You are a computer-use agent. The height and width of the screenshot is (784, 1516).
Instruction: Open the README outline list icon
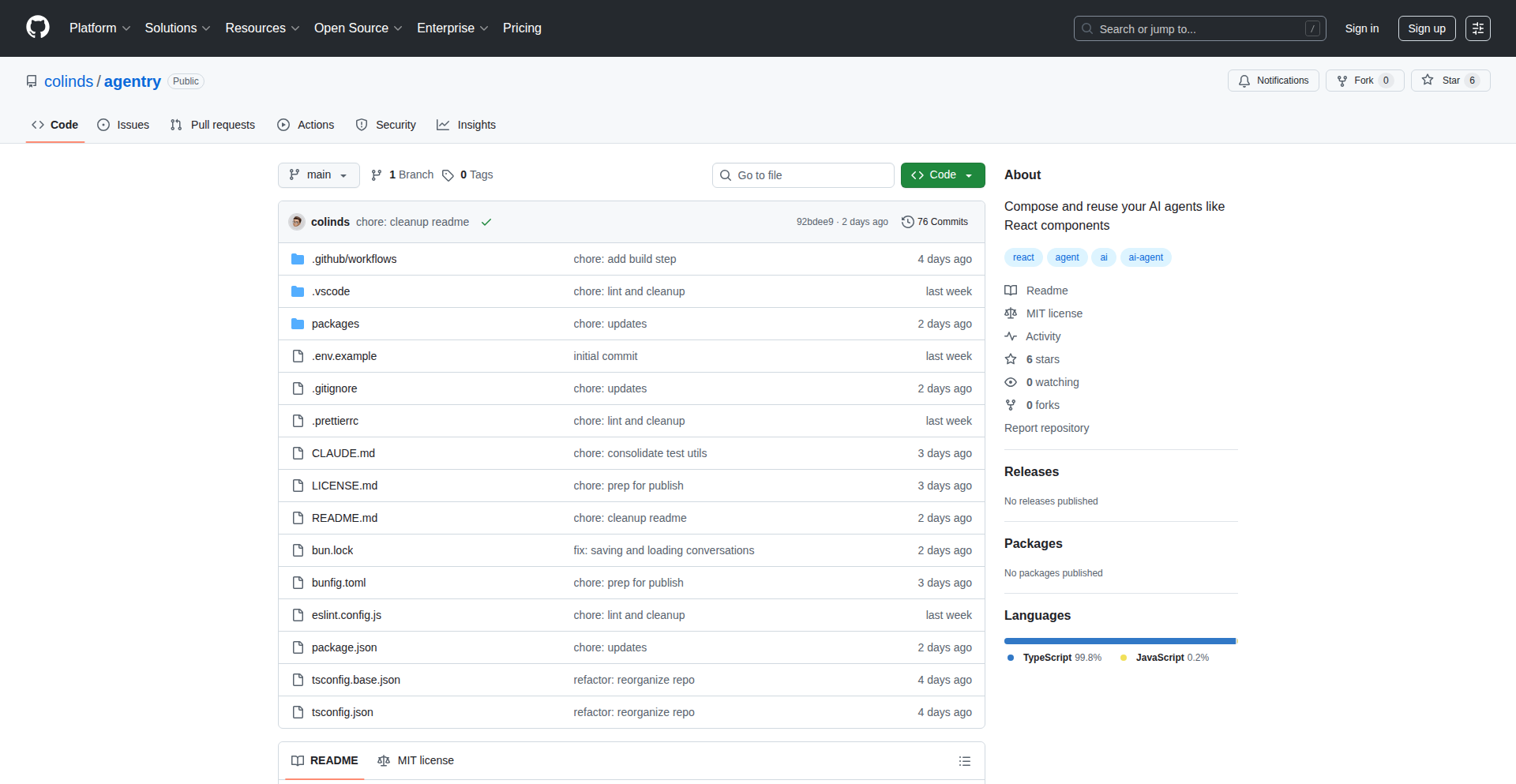[964, 761]
